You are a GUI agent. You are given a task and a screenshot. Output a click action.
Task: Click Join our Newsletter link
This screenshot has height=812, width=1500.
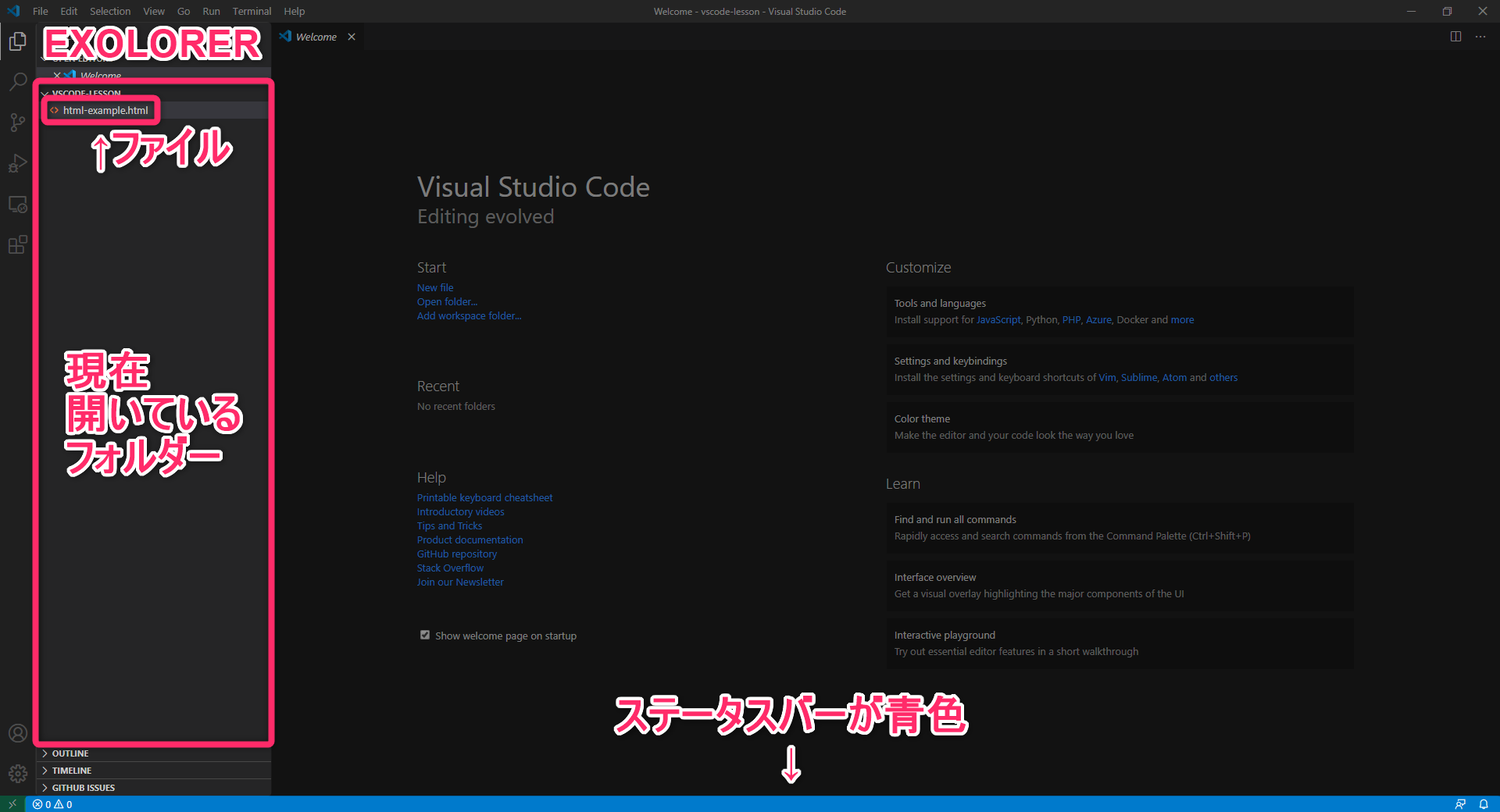click(x=460, y=582)
